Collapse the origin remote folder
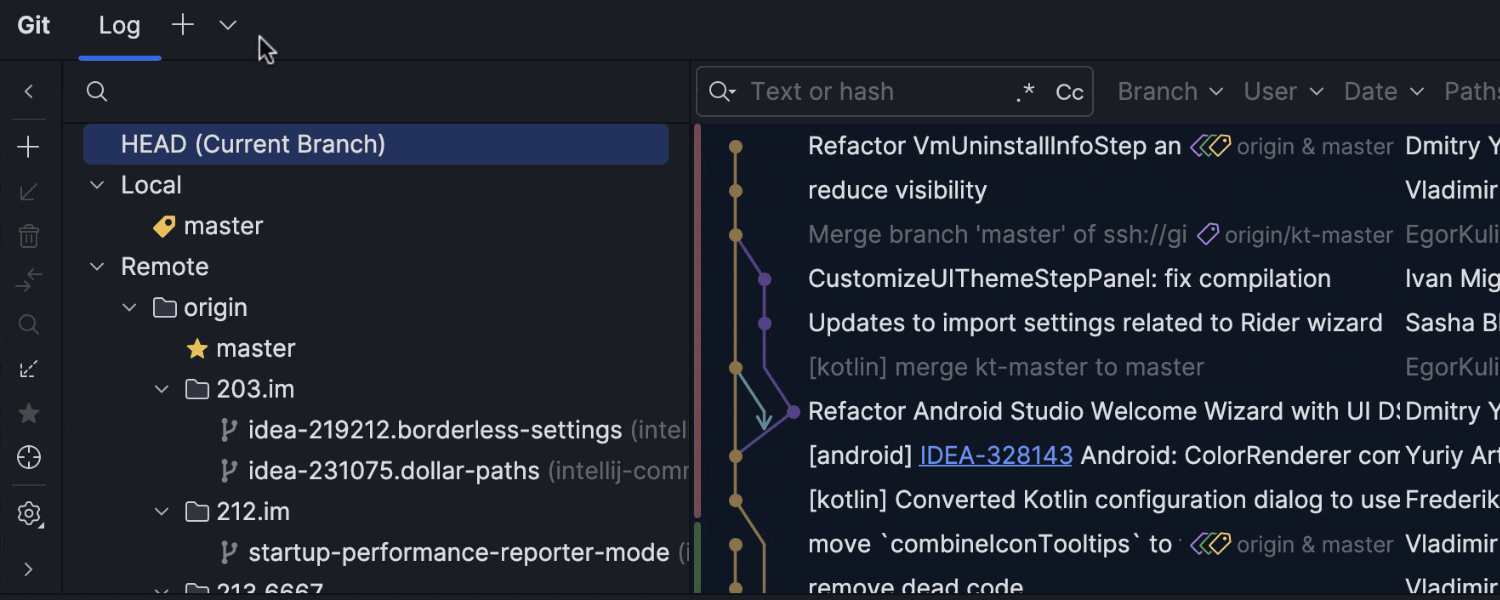 point(129,308)
